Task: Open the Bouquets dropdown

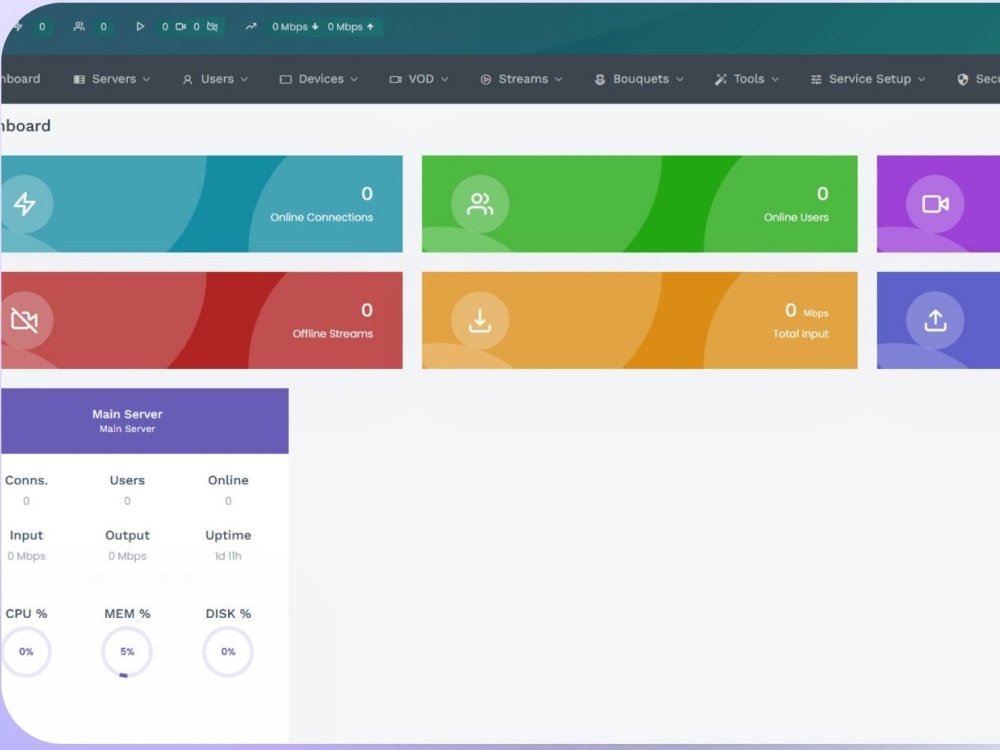Action: pos(638,78)
